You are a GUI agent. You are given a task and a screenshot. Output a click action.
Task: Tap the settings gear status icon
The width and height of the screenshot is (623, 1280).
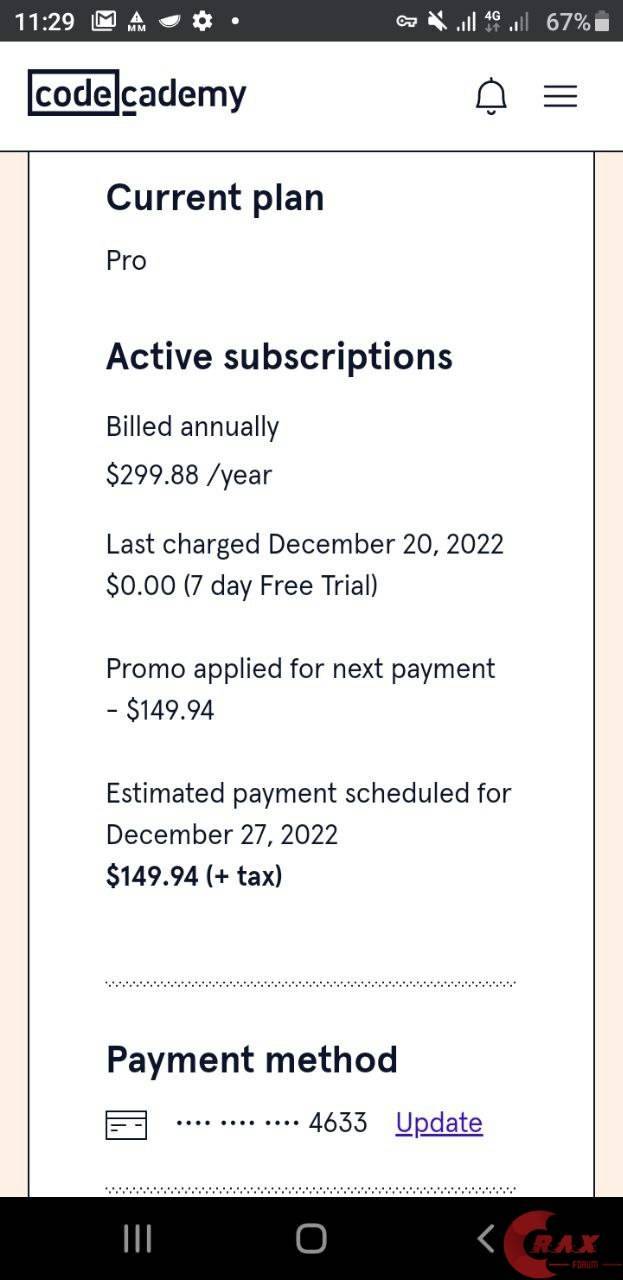(202, 21)
